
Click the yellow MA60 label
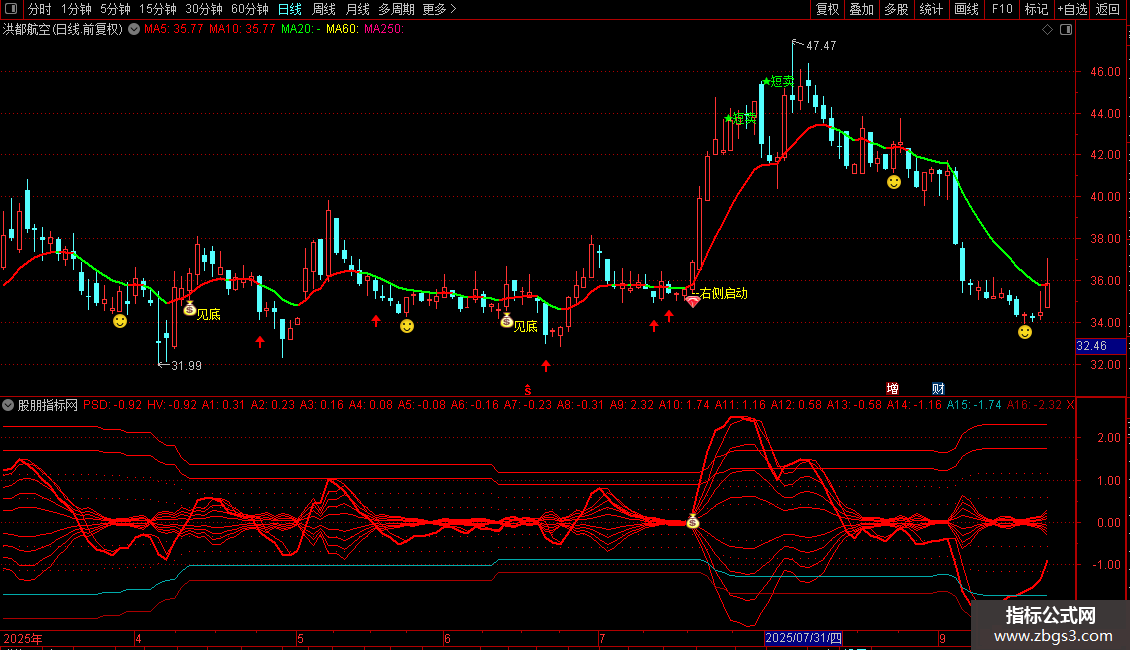click(x=342, y=29)
